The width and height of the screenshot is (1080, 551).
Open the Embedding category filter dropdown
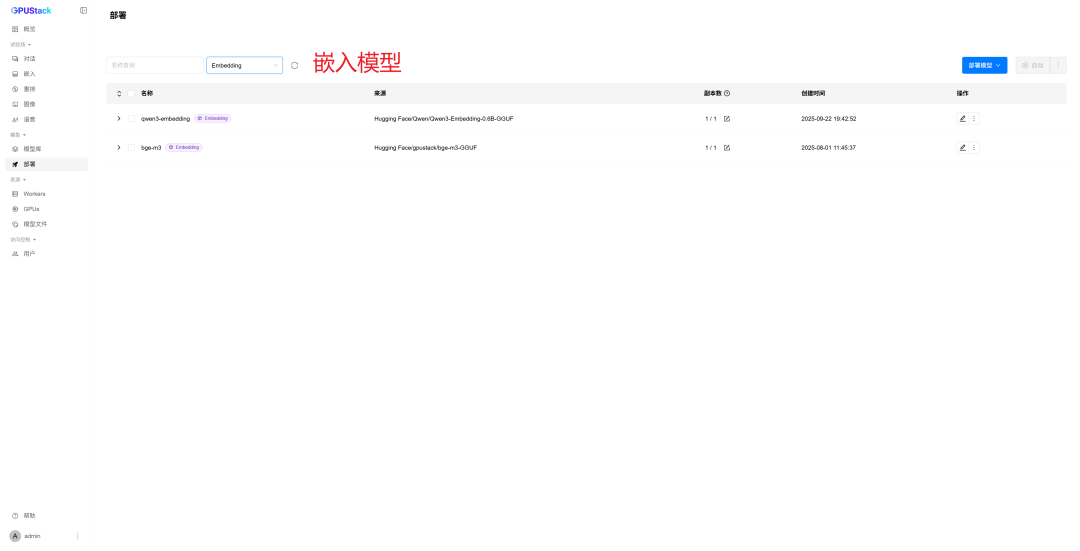point(244,65)
